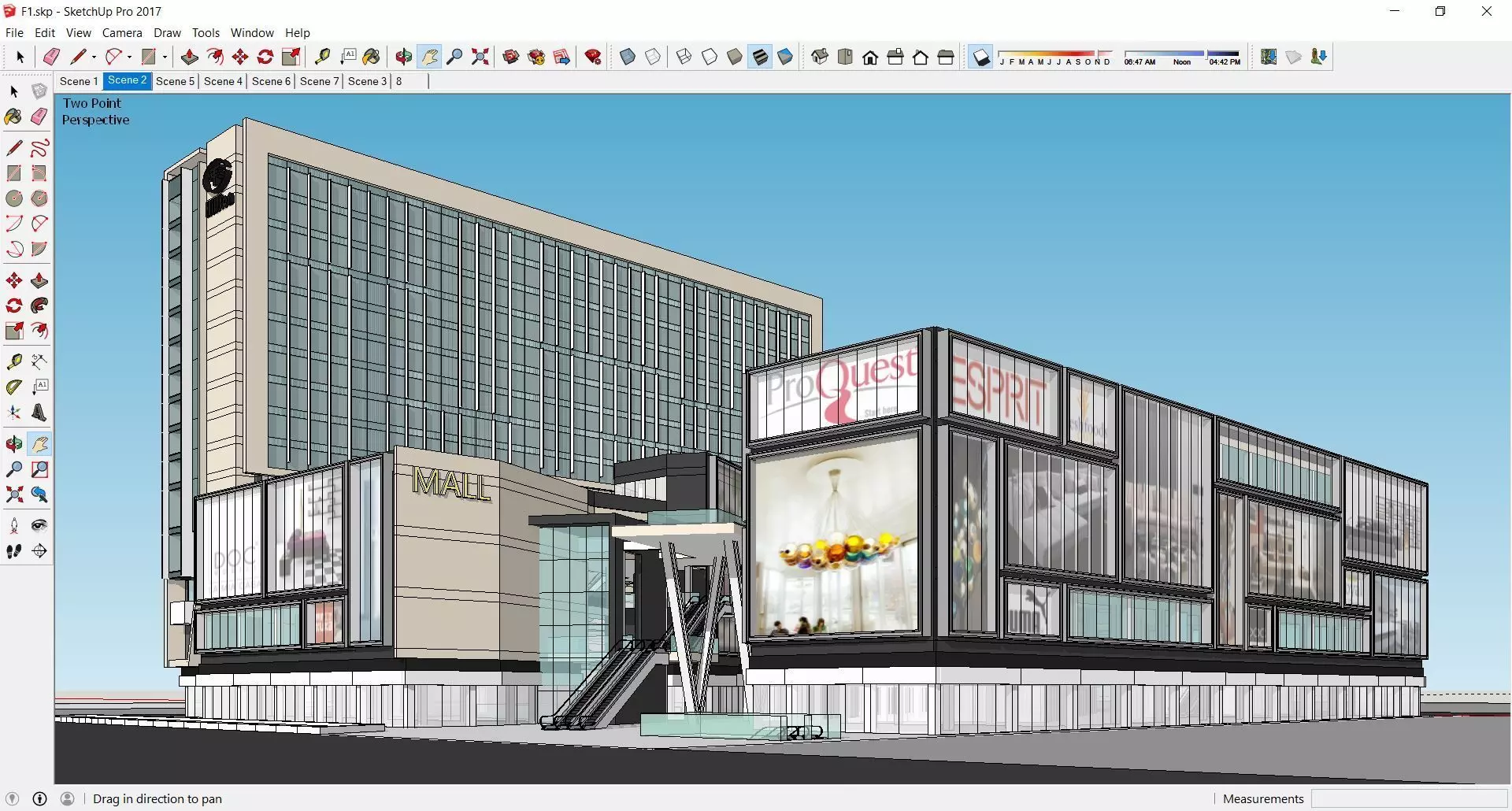
Task: Click into the Measurements input box
Action: [1409, 798]
